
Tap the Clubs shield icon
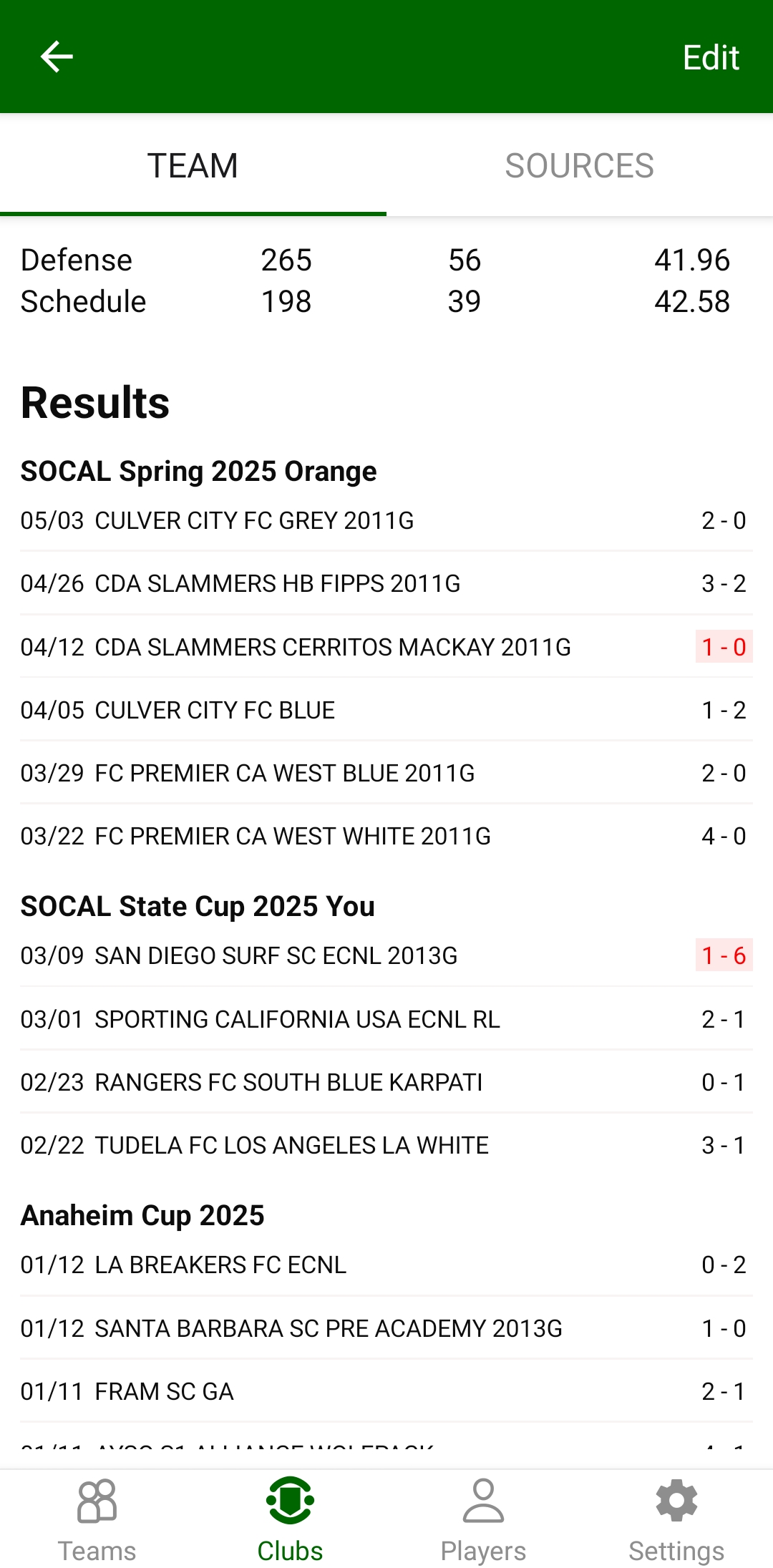(290, 1500)
